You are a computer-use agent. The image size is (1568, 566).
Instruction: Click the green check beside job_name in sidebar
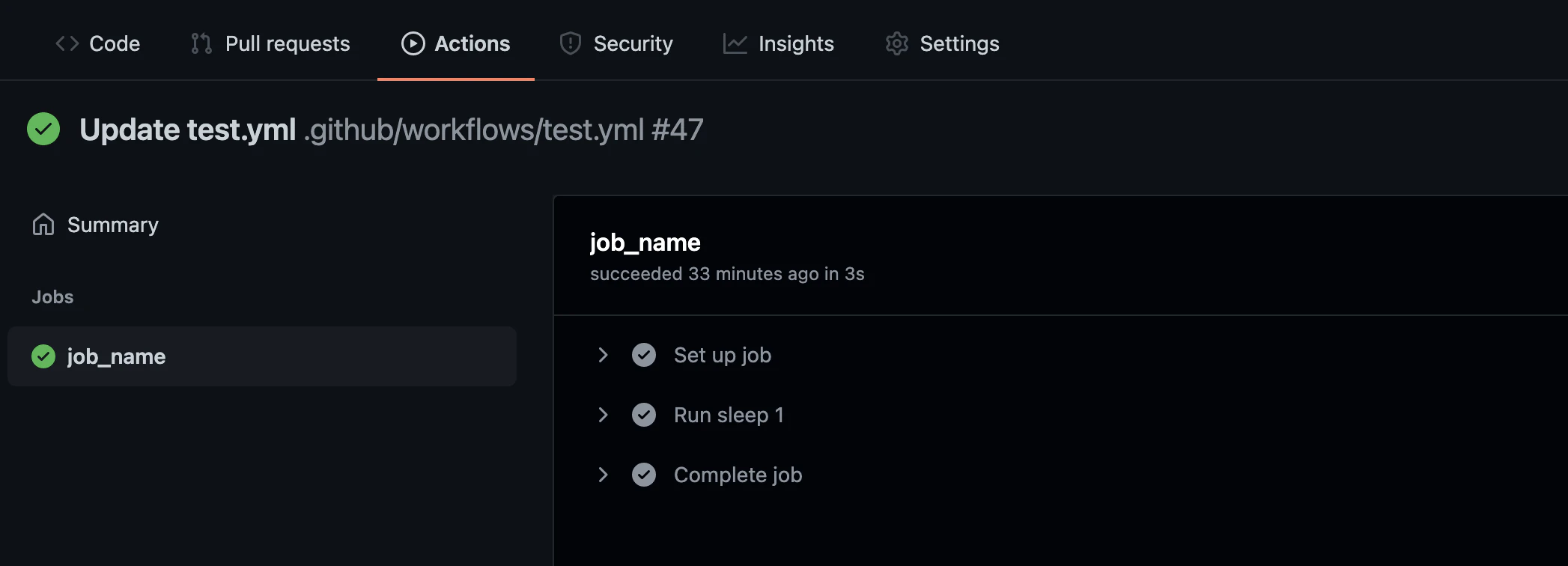coord(43,356)
